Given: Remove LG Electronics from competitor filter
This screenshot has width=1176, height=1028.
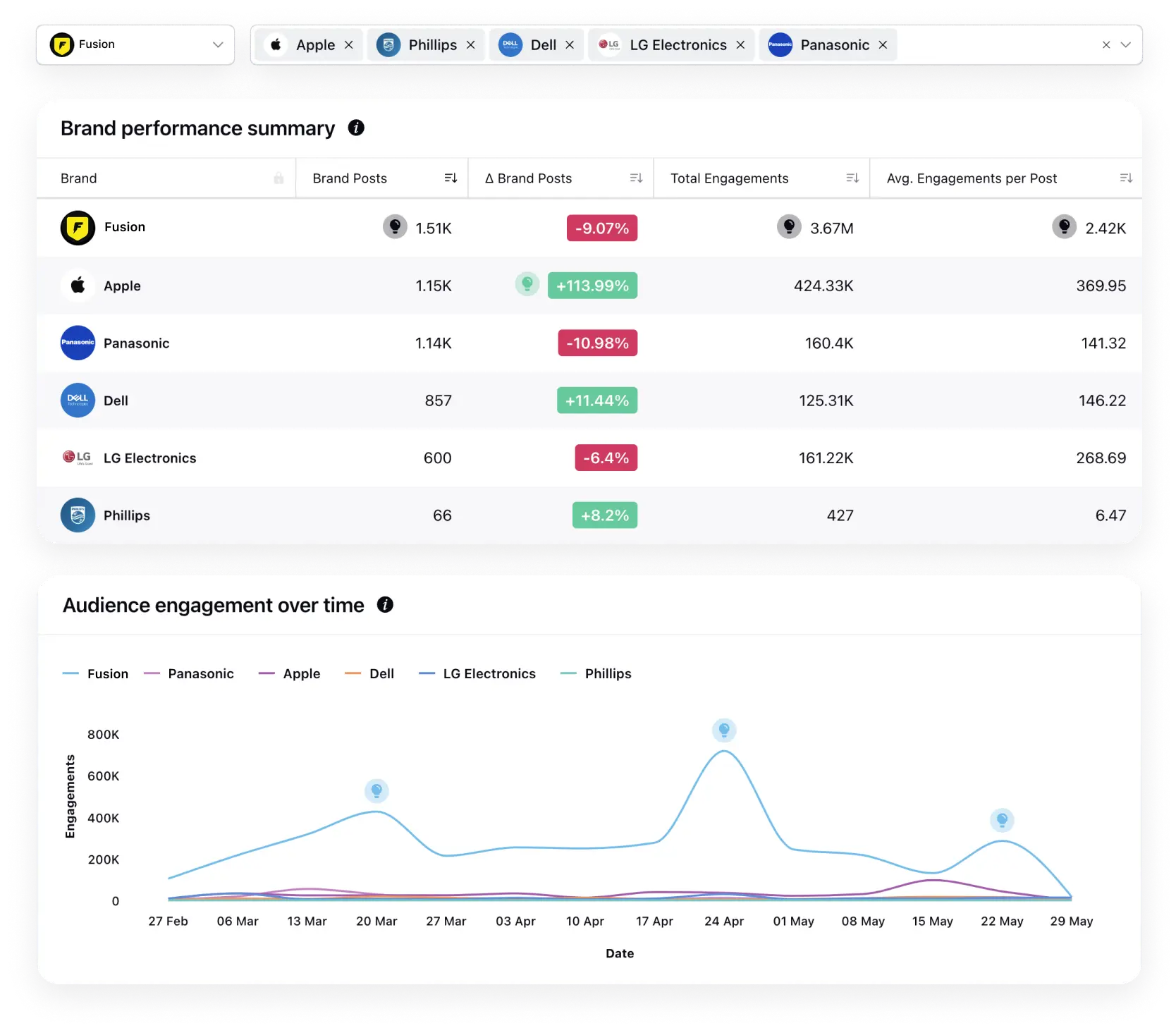Looking at the screenshot, I should [741, 45].
